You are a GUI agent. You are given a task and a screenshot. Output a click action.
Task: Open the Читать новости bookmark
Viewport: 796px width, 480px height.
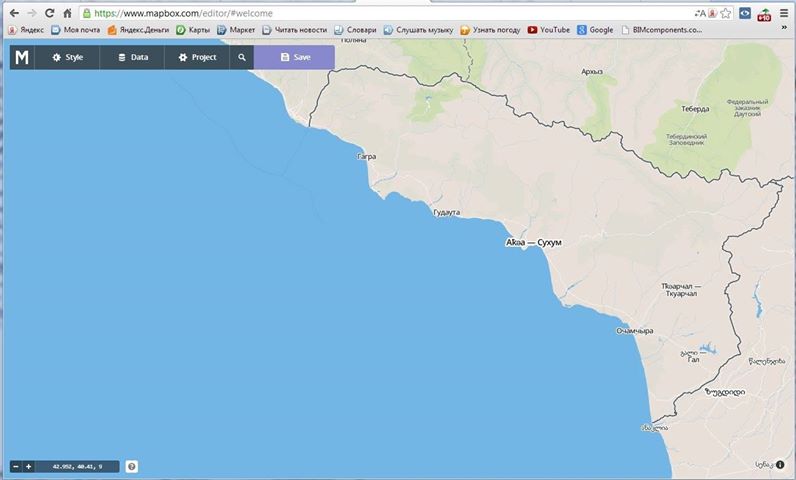tap(295, 30)
